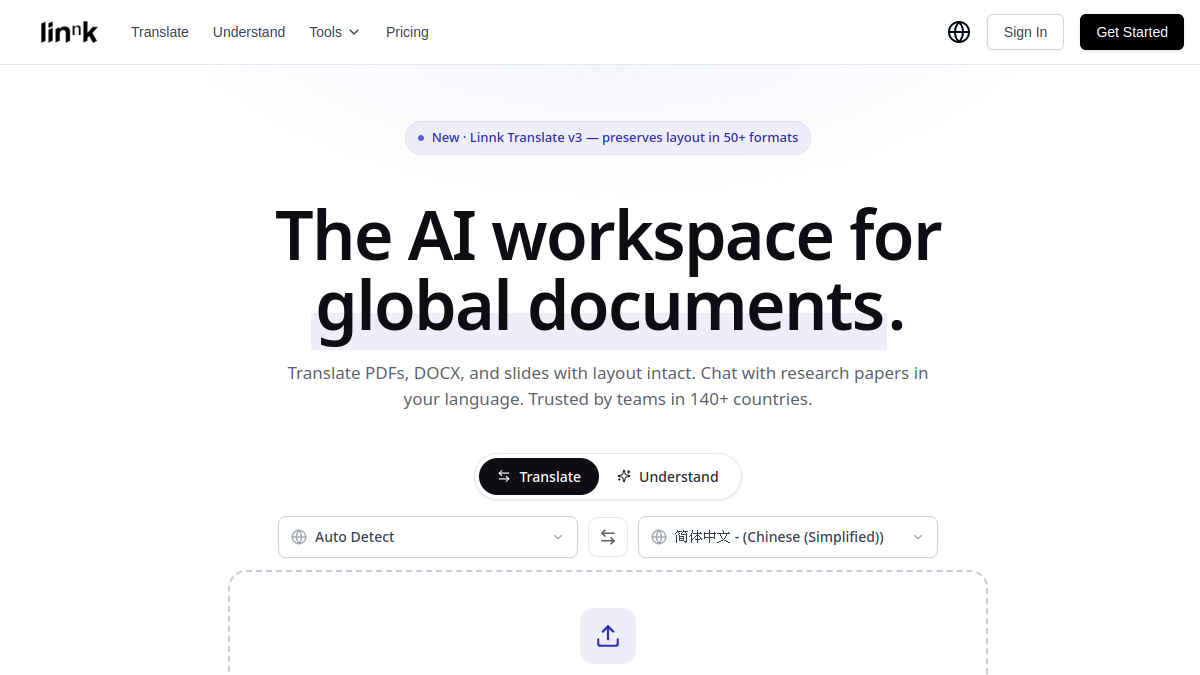Open the Understand page in navigation
Viewport: 1200px width, 675px height.
tap(249, 32)
